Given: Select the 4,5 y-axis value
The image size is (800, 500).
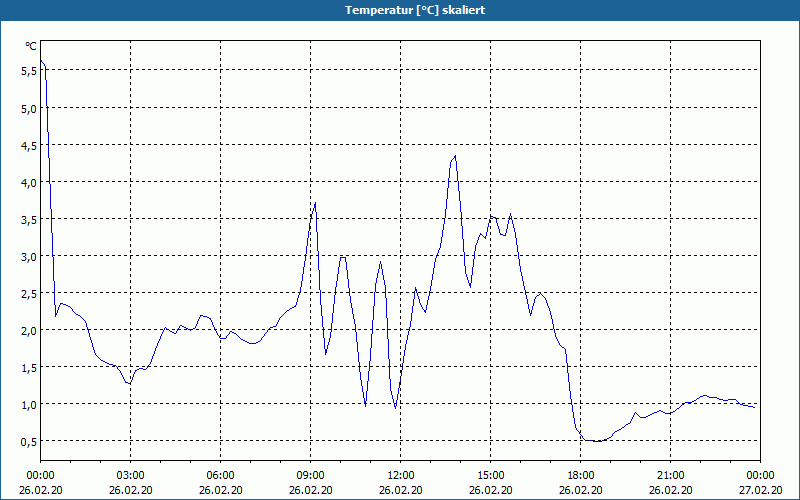Looking at the screenshot, I should (x=29, y=145).
